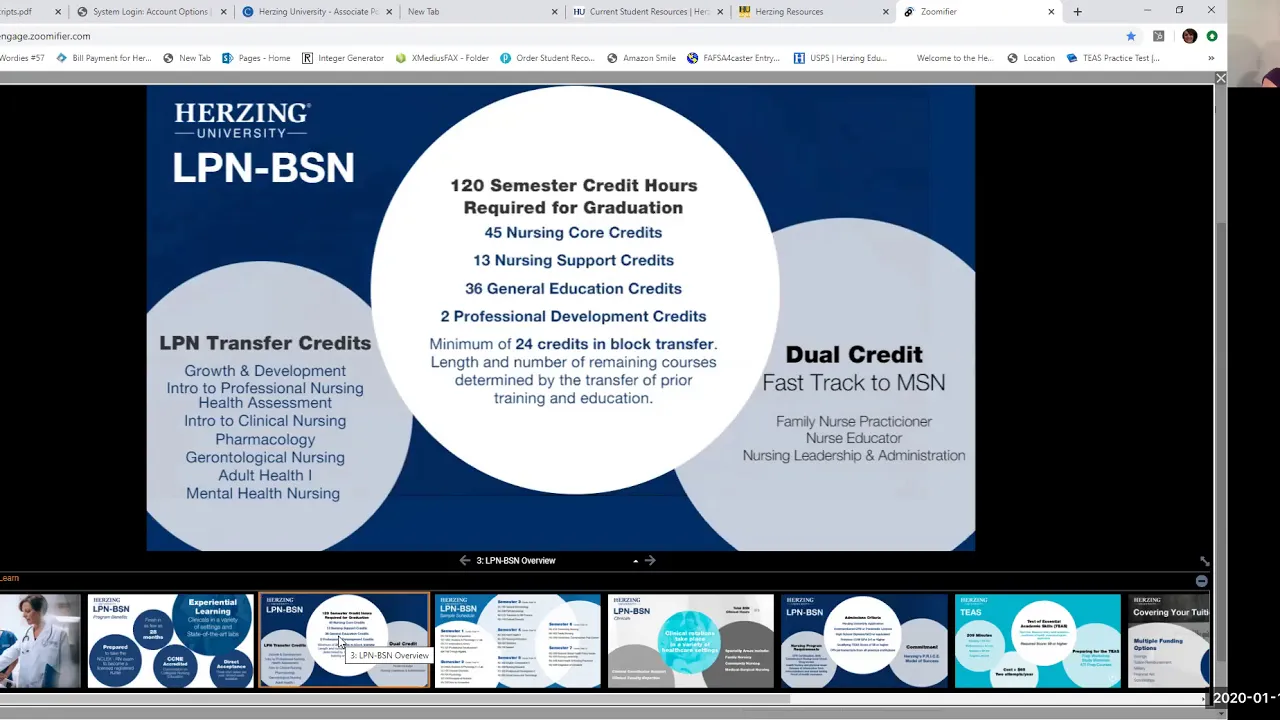Go to the next slide arrow

(650, 560)
